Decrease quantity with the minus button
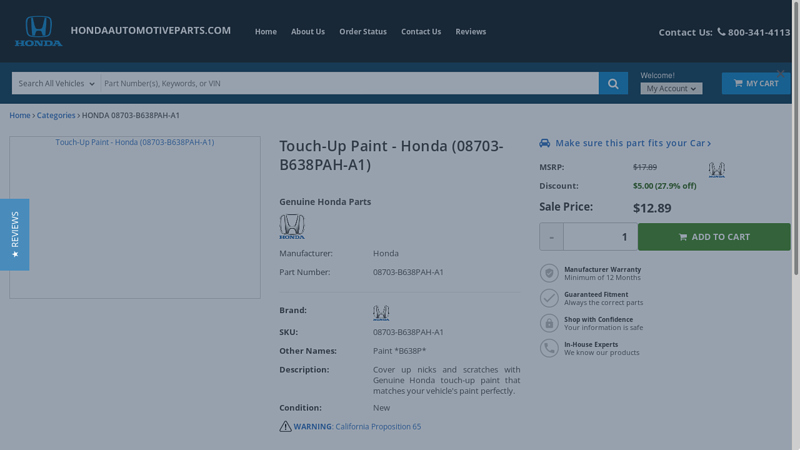800x450 pixels. coord(551,237)
